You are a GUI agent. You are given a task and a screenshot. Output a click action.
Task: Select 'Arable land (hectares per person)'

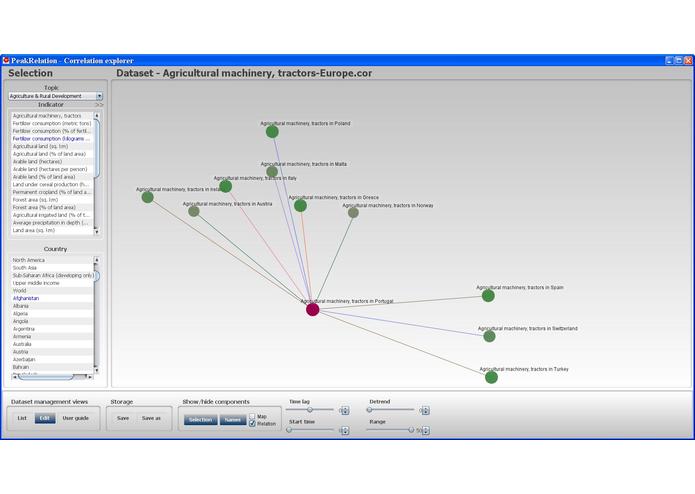[52, 169]
